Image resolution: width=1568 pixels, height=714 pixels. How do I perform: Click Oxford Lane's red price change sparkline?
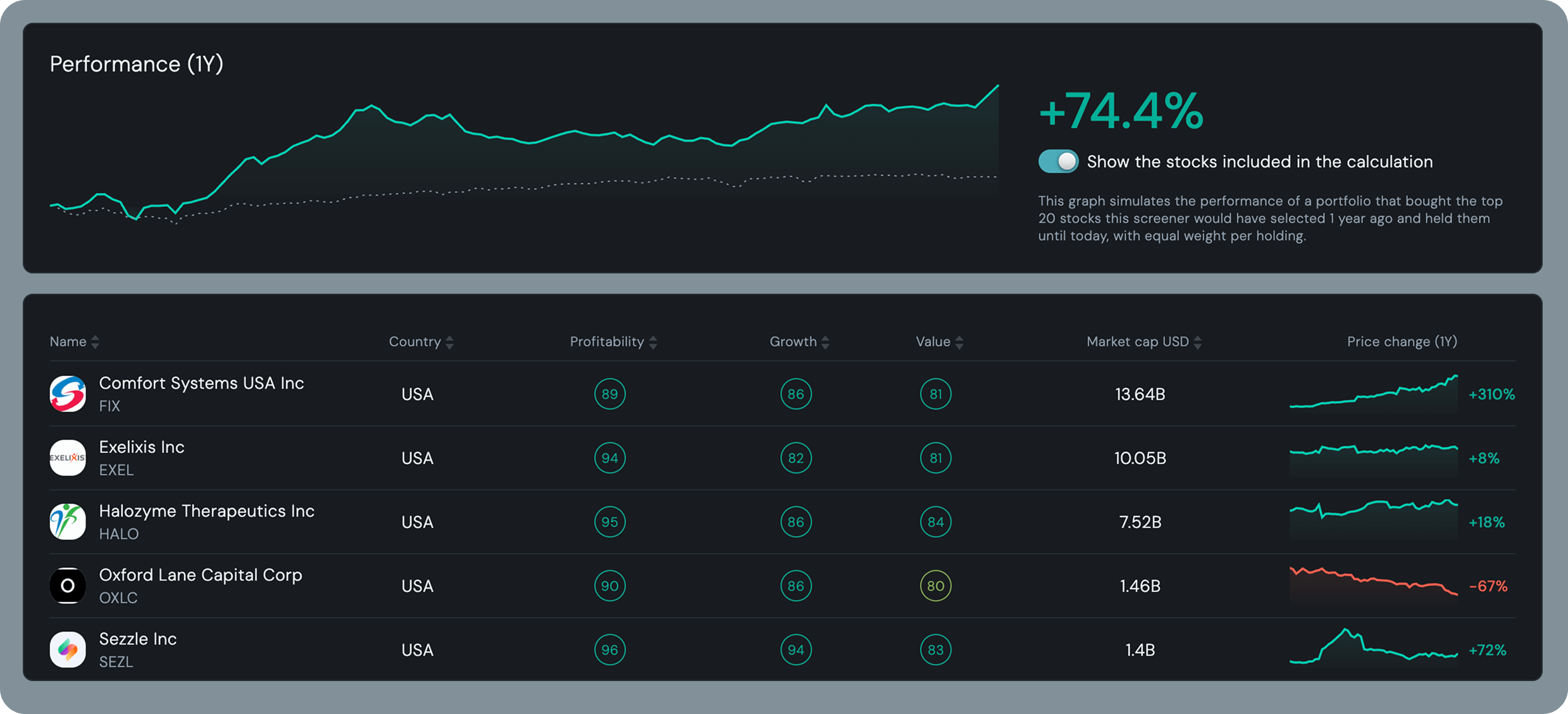tap(1373, 584)
